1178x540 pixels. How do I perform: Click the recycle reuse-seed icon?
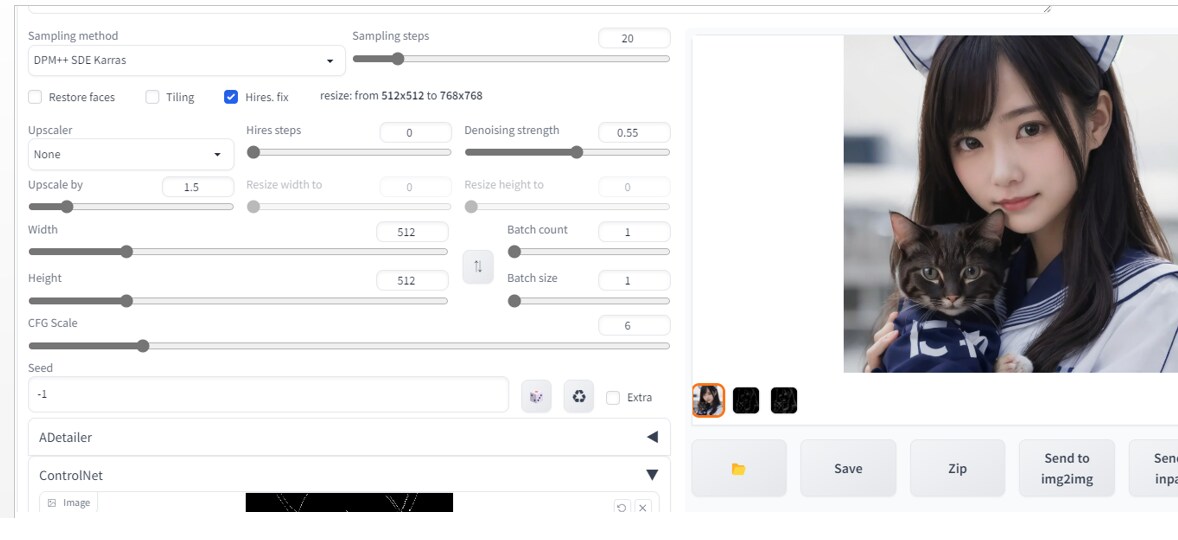click(578, 396)
